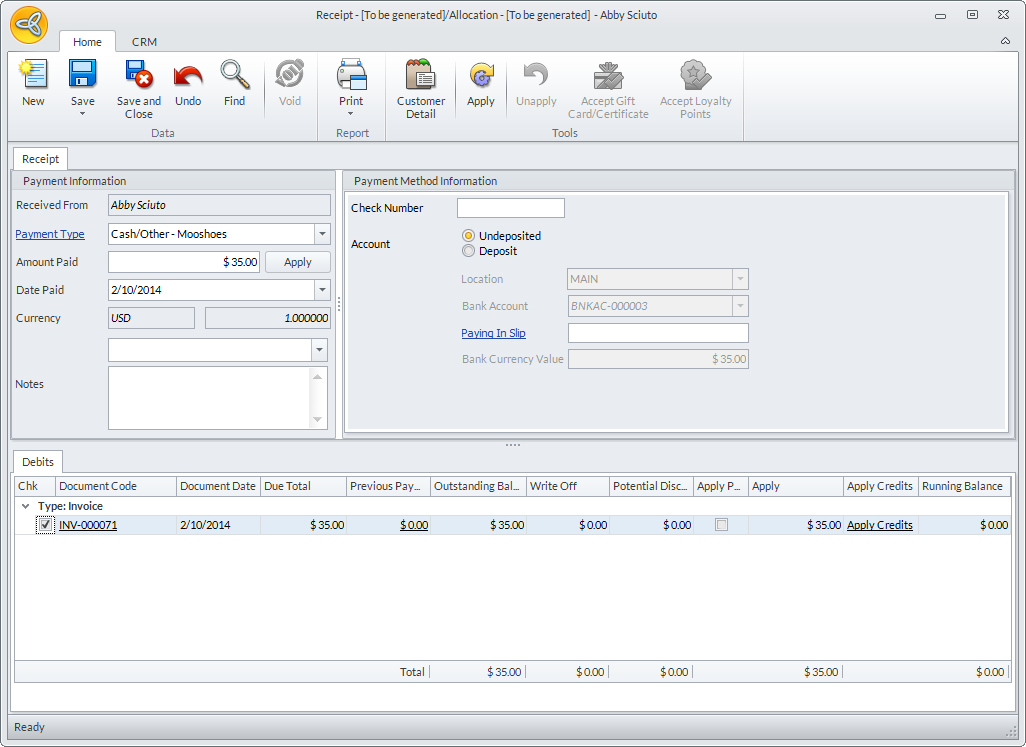Click the Check Number input field
Viewport: 1026px width, 747px height.
510,208
